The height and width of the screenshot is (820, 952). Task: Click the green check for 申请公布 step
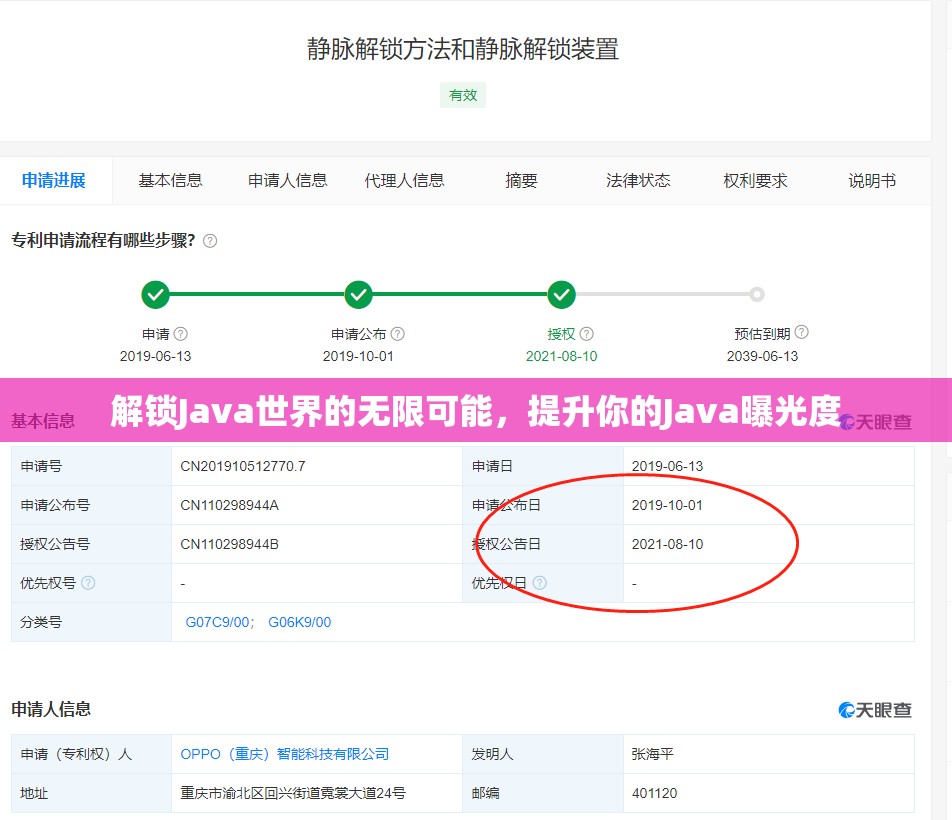358,295
